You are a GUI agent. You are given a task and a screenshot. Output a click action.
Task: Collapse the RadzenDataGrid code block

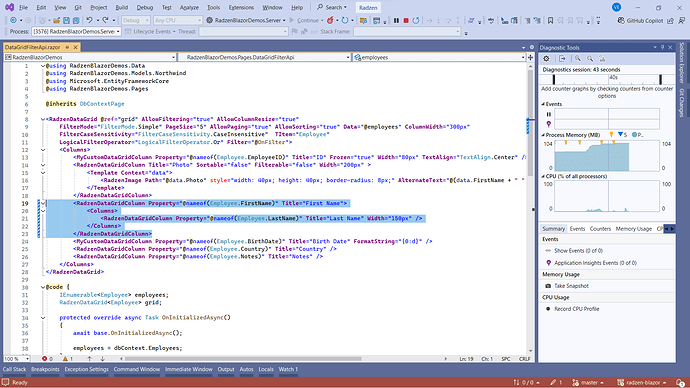[43, 119]
